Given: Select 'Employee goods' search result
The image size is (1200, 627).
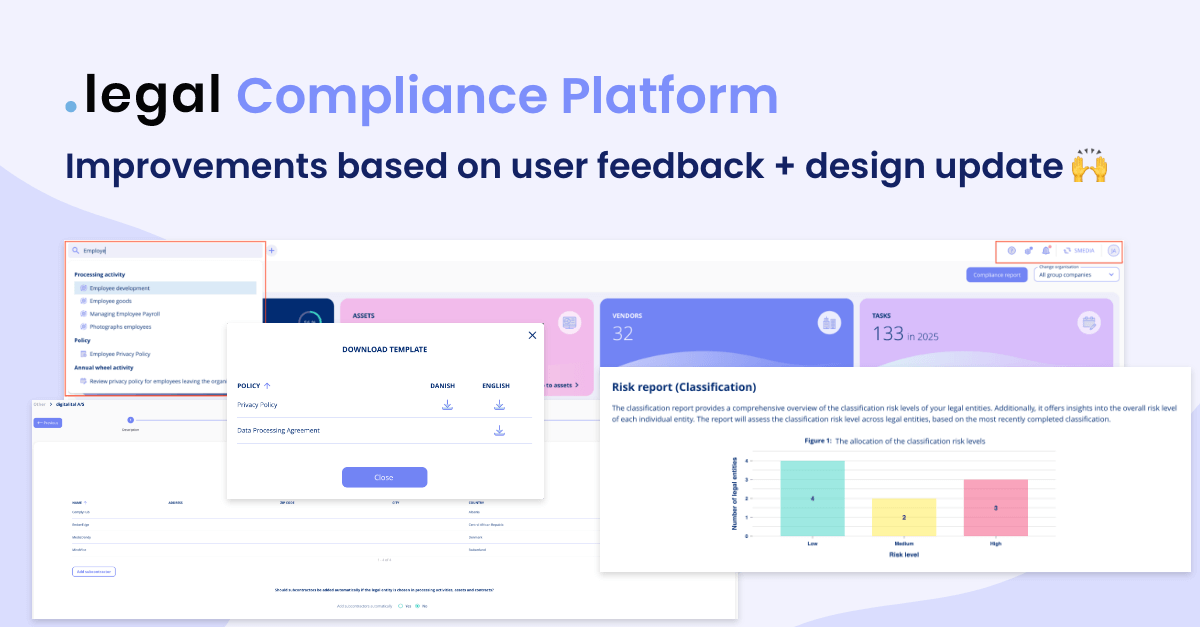Looking at the screenshot, I should [x=110, y=301].
